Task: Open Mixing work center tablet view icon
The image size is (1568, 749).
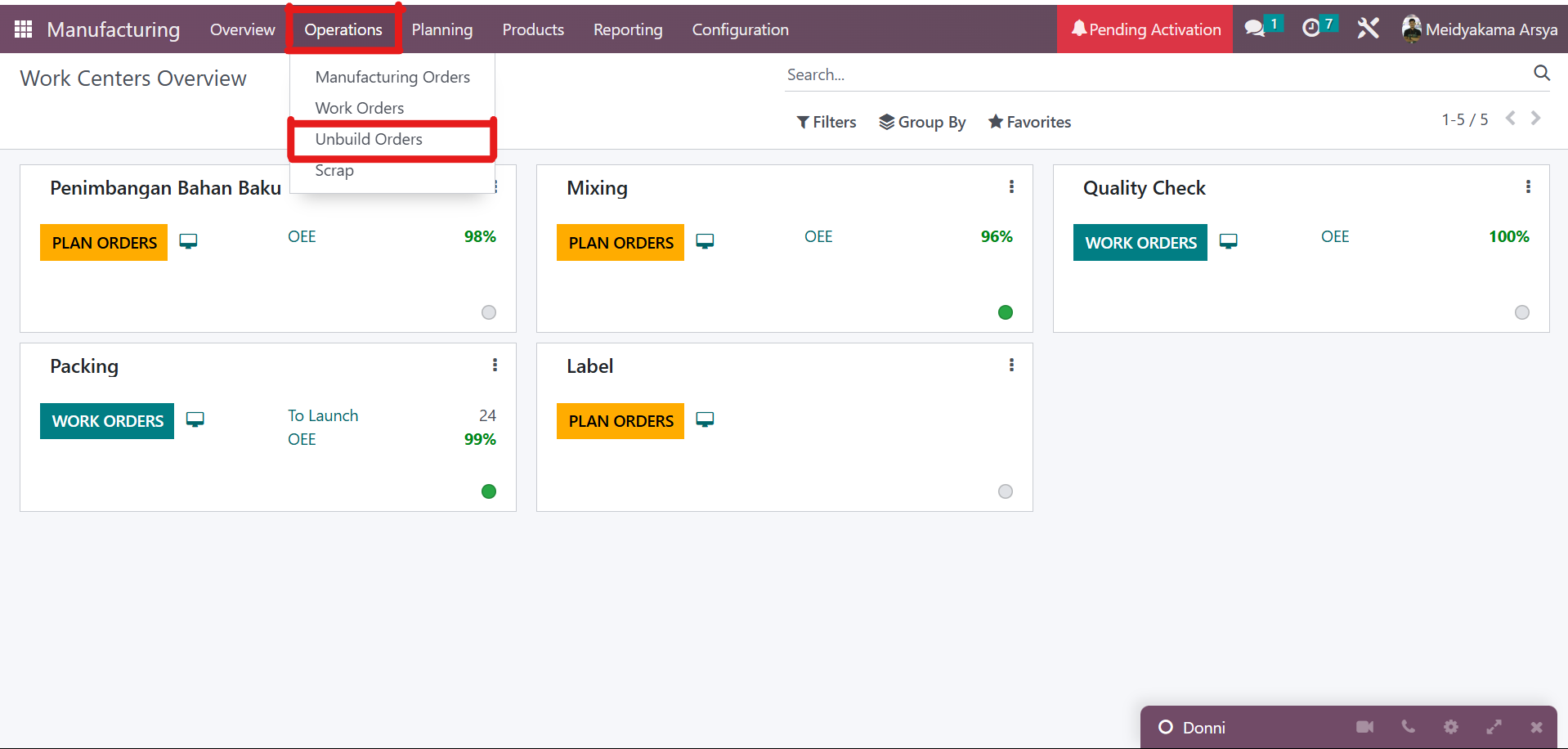Action: (x=705, y=241)
